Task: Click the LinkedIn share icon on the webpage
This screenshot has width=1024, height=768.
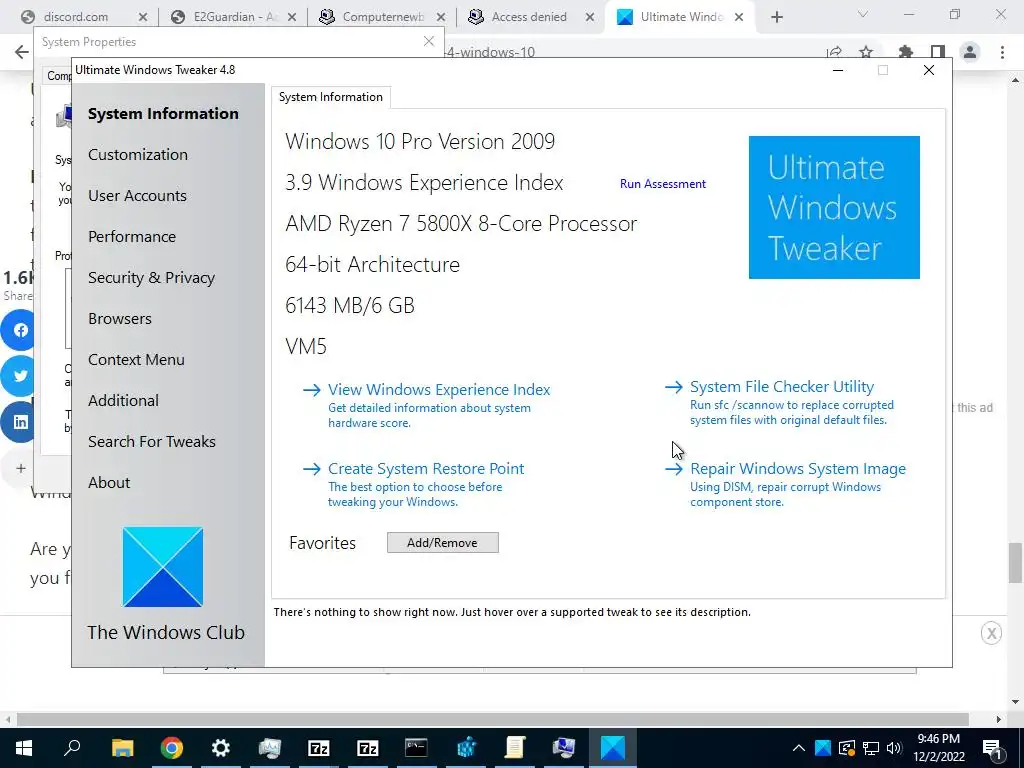Action: pyautogui.click(x=18, y=422)
